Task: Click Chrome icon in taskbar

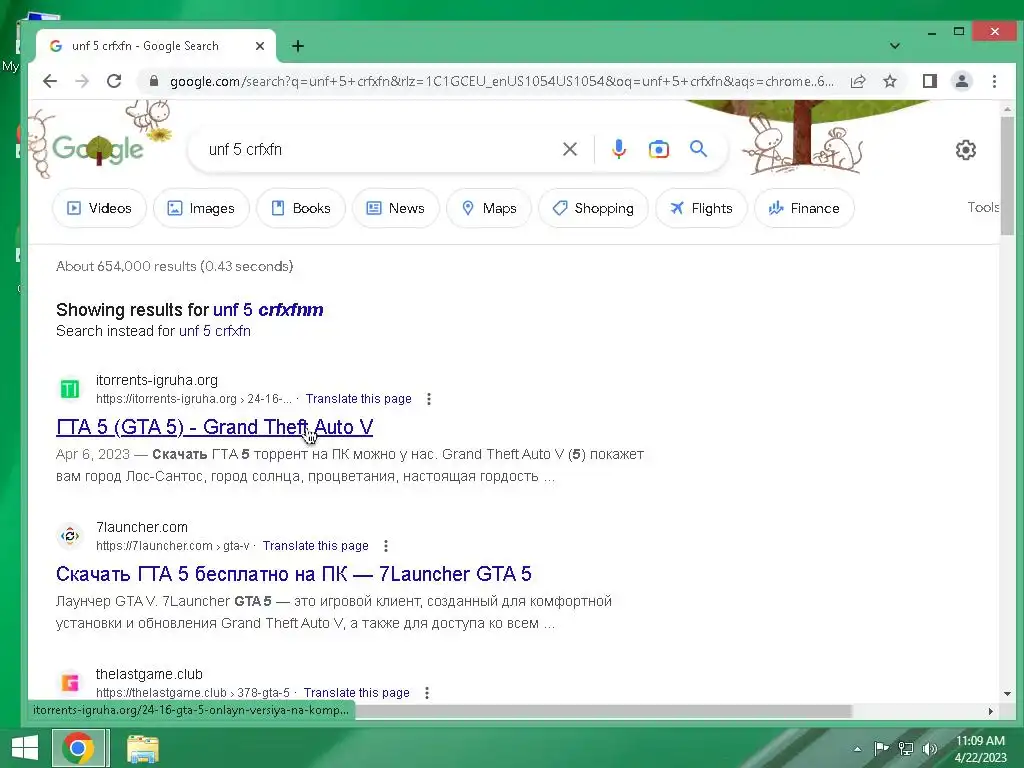Action: click(78, 748)
